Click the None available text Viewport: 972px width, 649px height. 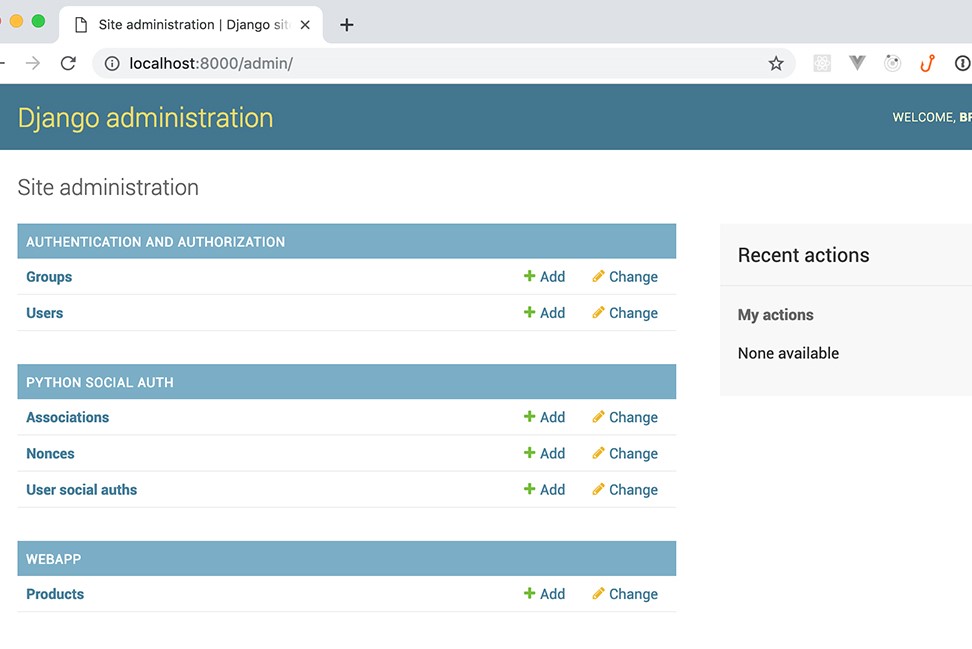click(789, 353)
